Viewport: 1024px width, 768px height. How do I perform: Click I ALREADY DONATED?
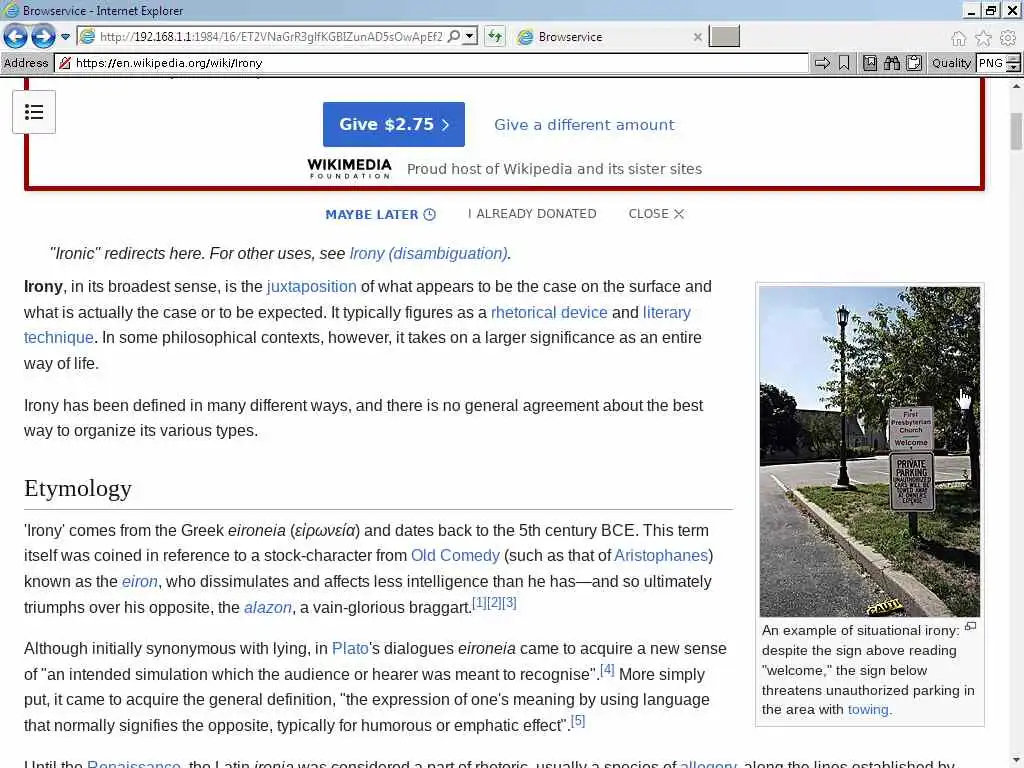click(532, 214)
